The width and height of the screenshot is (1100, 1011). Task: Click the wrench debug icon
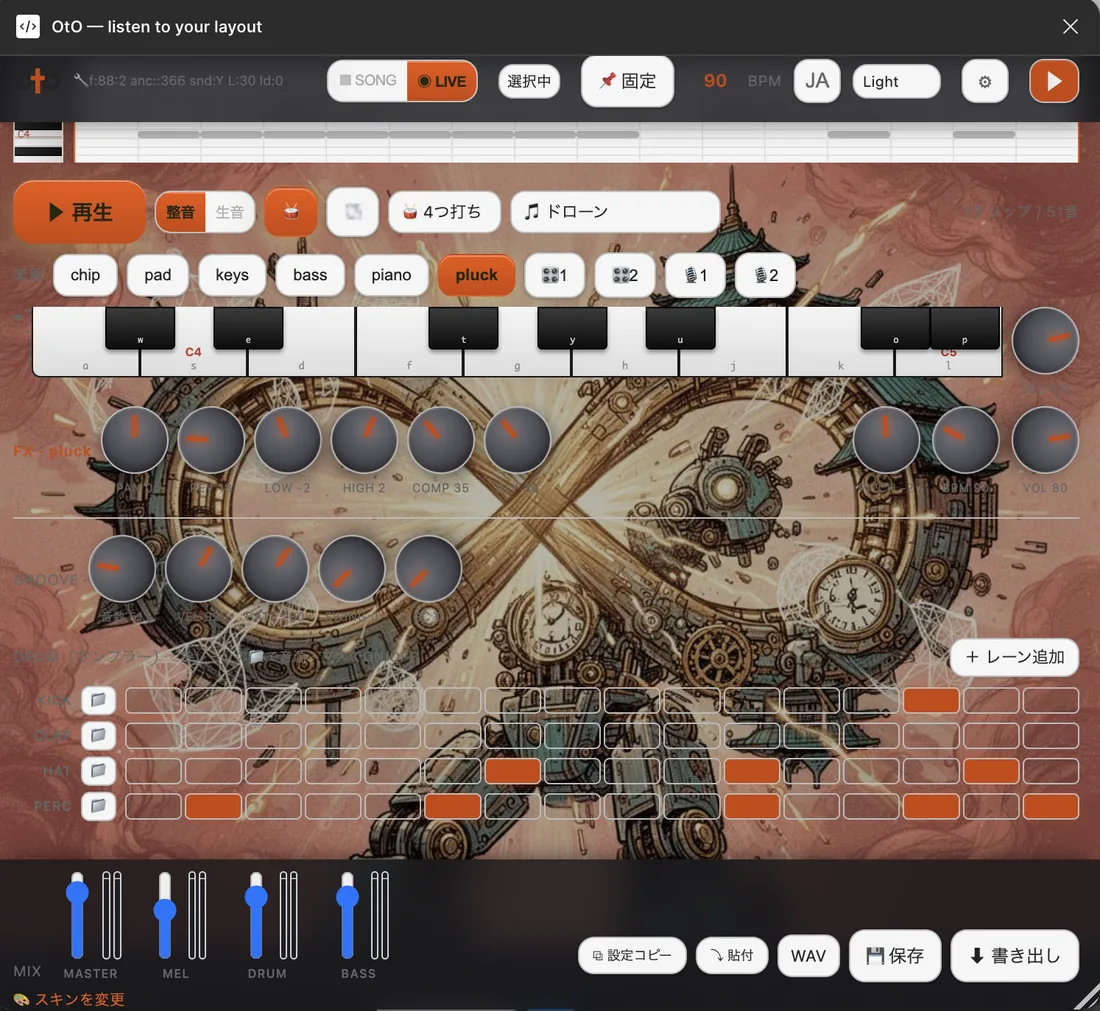[81, 80]
